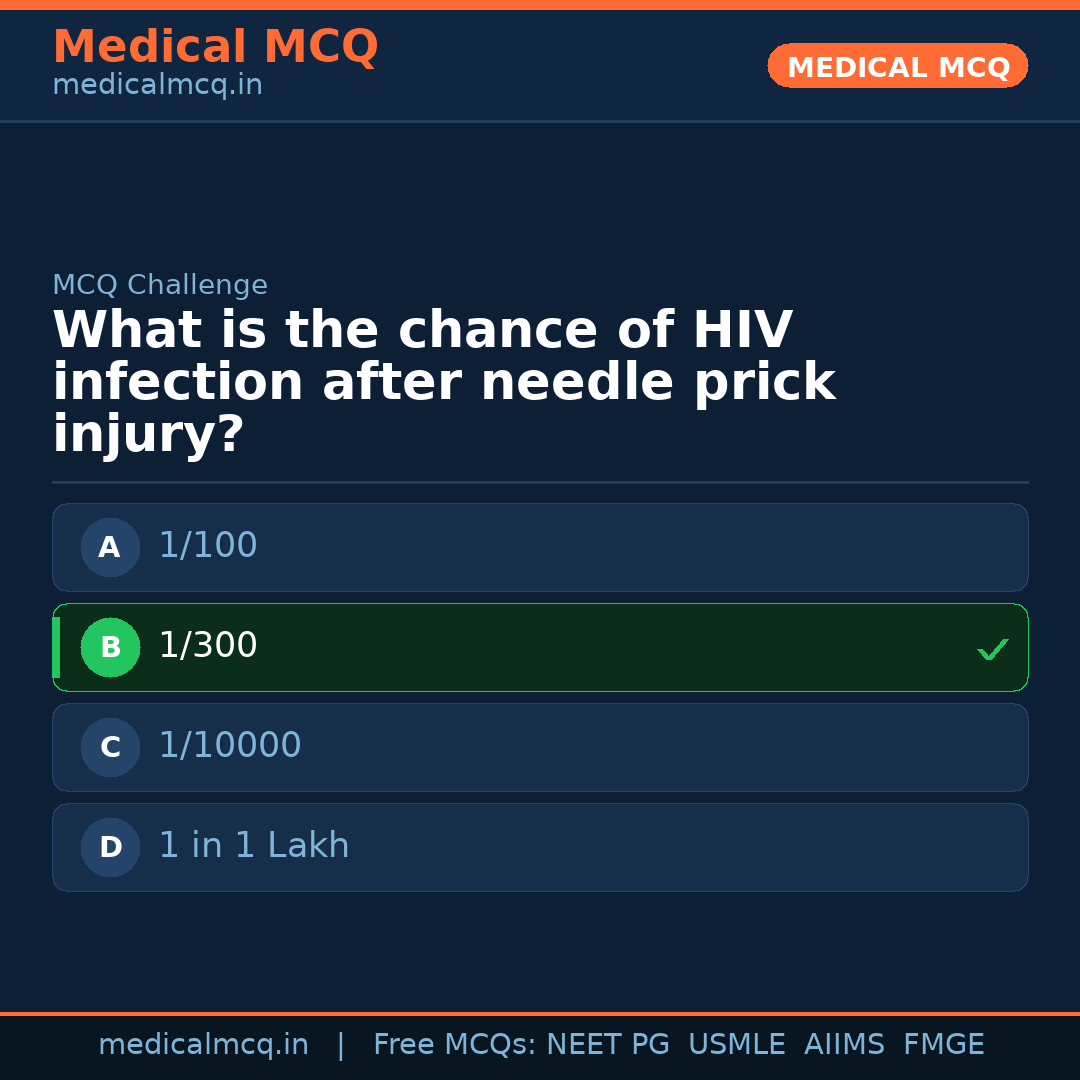This screenshot has height=1080, width=1080.
Task: Click AIIMS in the footer
Action: tap(844, 1045)
